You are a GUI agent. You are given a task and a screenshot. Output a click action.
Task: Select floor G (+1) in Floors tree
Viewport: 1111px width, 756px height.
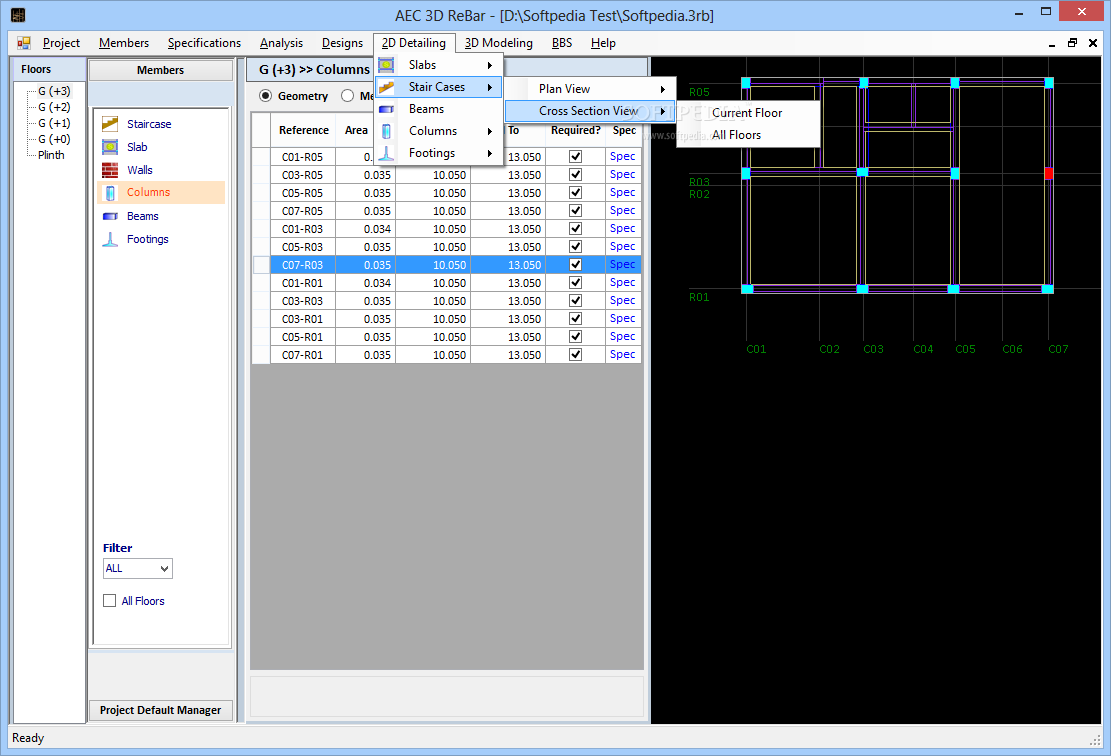tap(55, 123)
